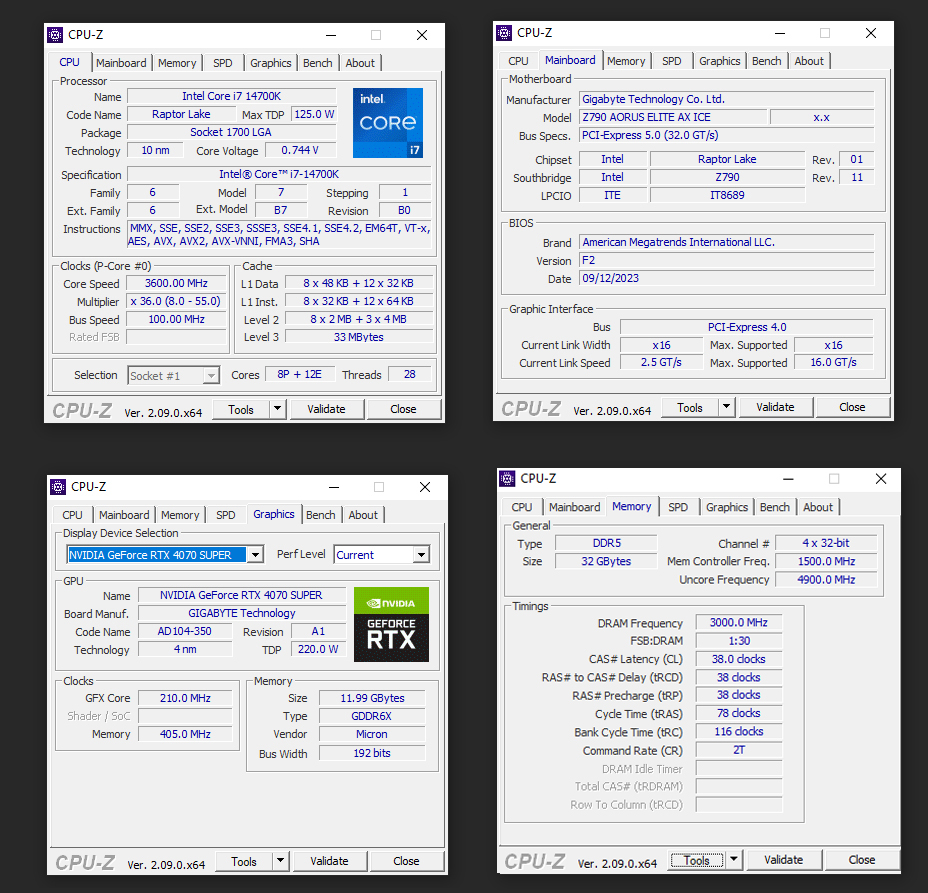
Task: Expand Tools dropdown arrow in Memory window
Action: [x=734, y=859]
